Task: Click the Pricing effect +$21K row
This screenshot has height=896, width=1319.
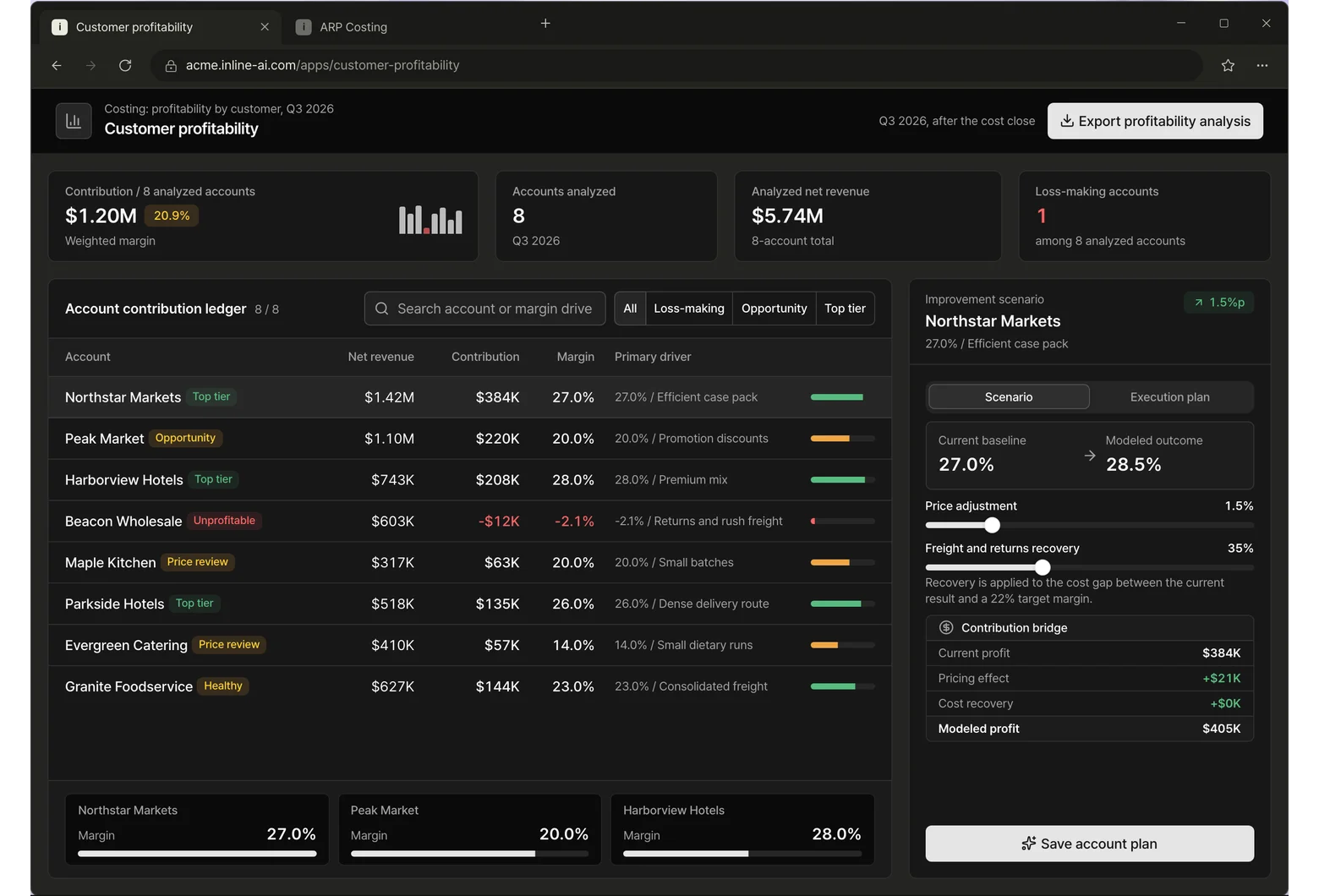Action: coord(1089,678)
